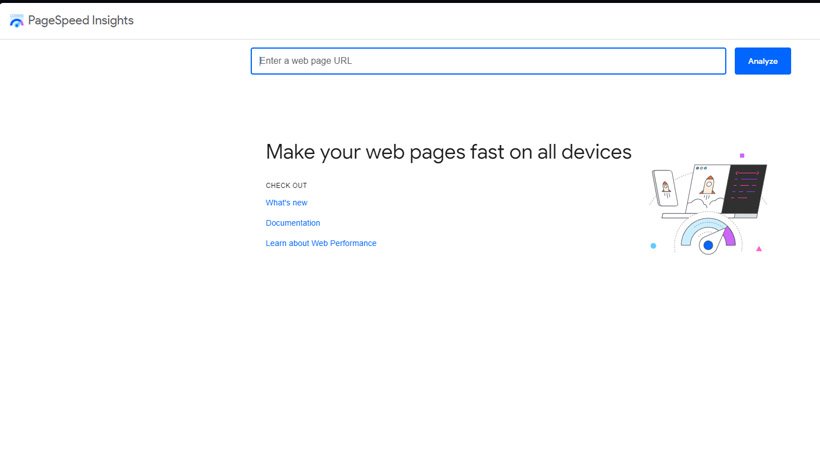Viewport: 820px width, 457px height.
Task: Click the PageSpeed Insights logo icon
Action: tap(17, 21)
